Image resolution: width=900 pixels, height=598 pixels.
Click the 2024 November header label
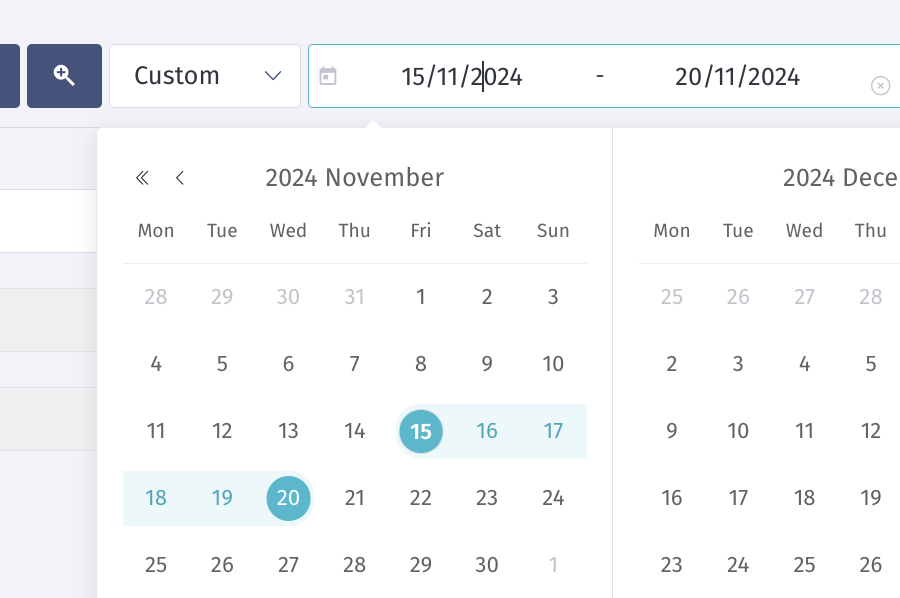(x=355, y=178)
